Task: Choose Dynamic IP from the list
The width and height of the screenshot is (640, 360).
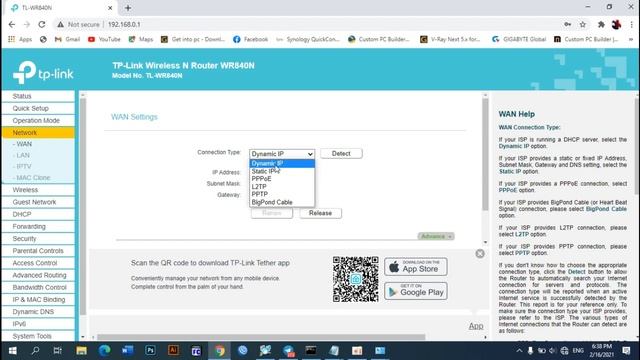Action: [282, 163]
